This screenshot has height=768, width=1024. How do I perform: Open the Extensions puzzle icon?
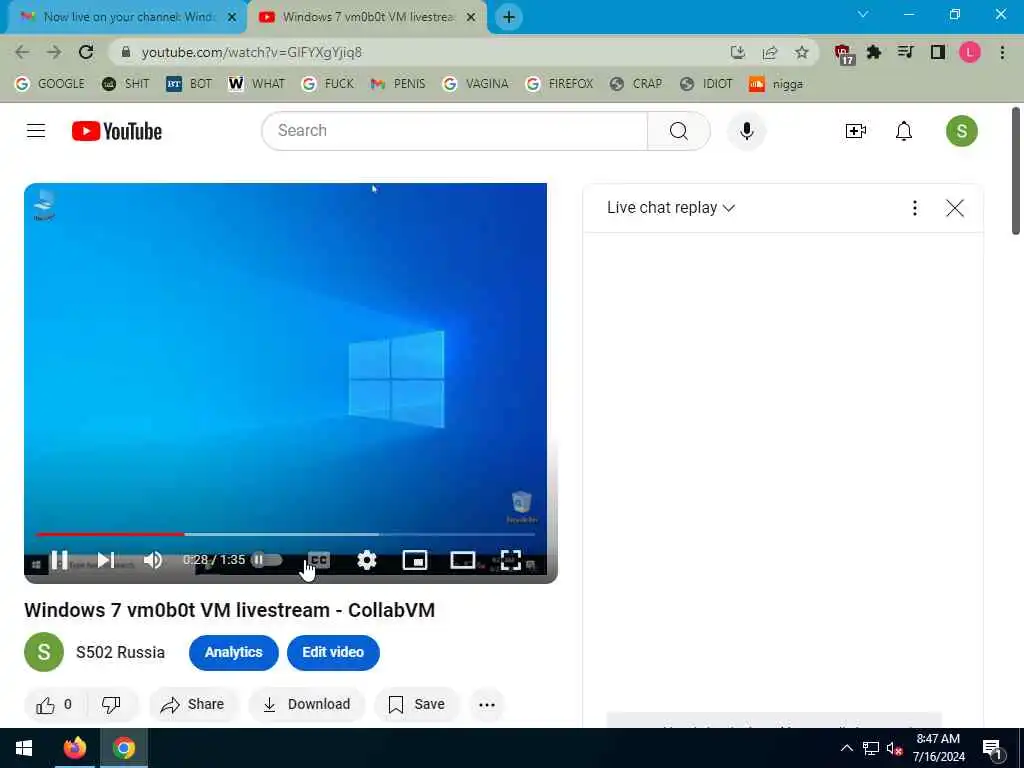point(874,52)
